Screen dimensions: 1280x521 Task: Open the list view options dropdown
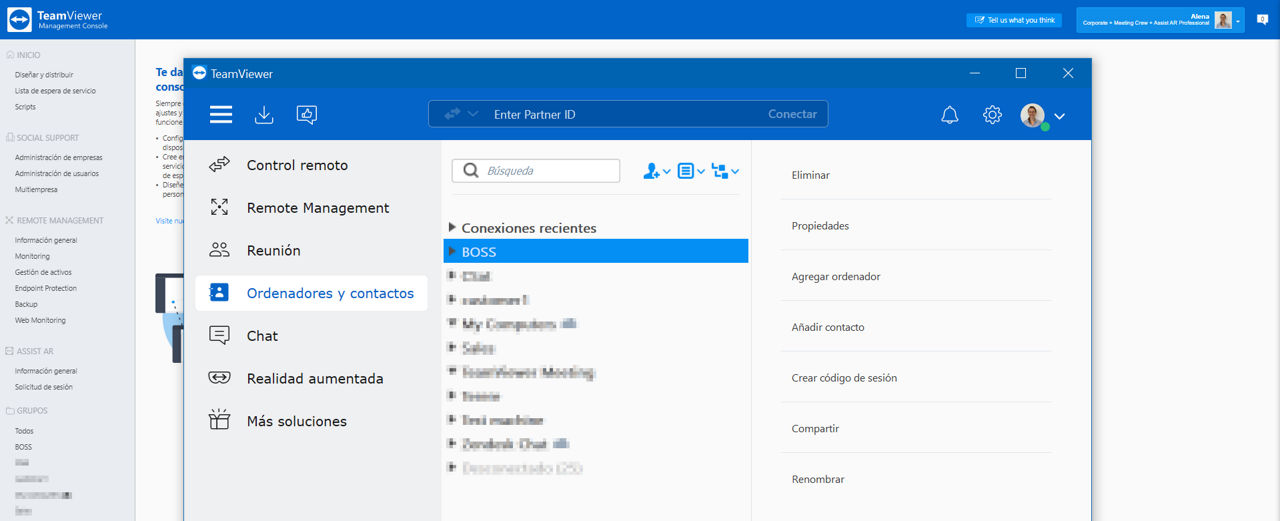[x=691, y=171]
